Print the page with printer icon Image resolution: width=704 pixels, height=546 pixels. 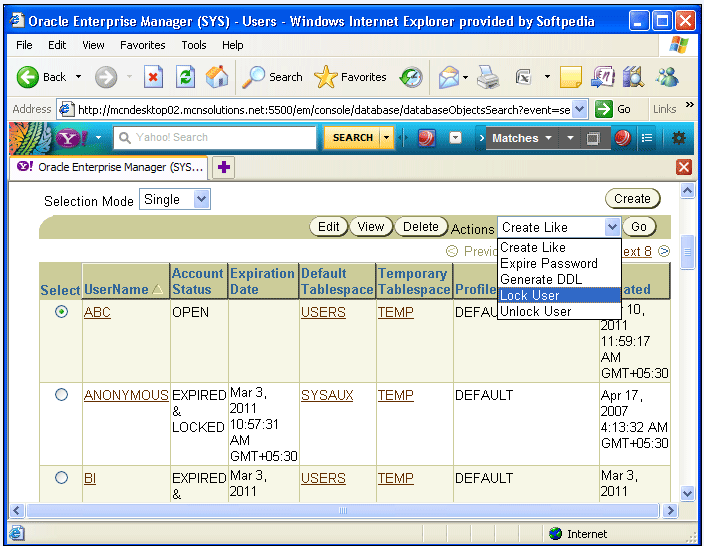pos(488,77)
